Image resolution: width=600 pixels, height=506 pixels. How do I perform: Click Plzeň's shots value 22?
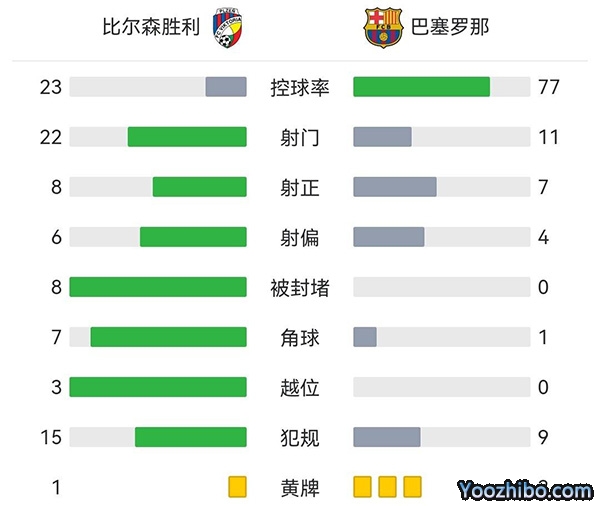point(51,137)
